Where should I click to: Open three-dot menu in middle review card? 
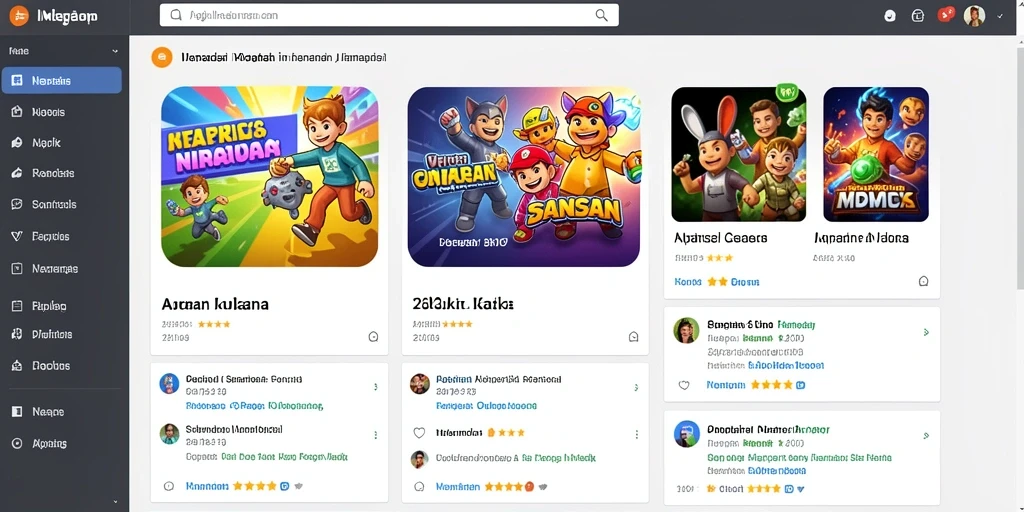pos(636,434)
